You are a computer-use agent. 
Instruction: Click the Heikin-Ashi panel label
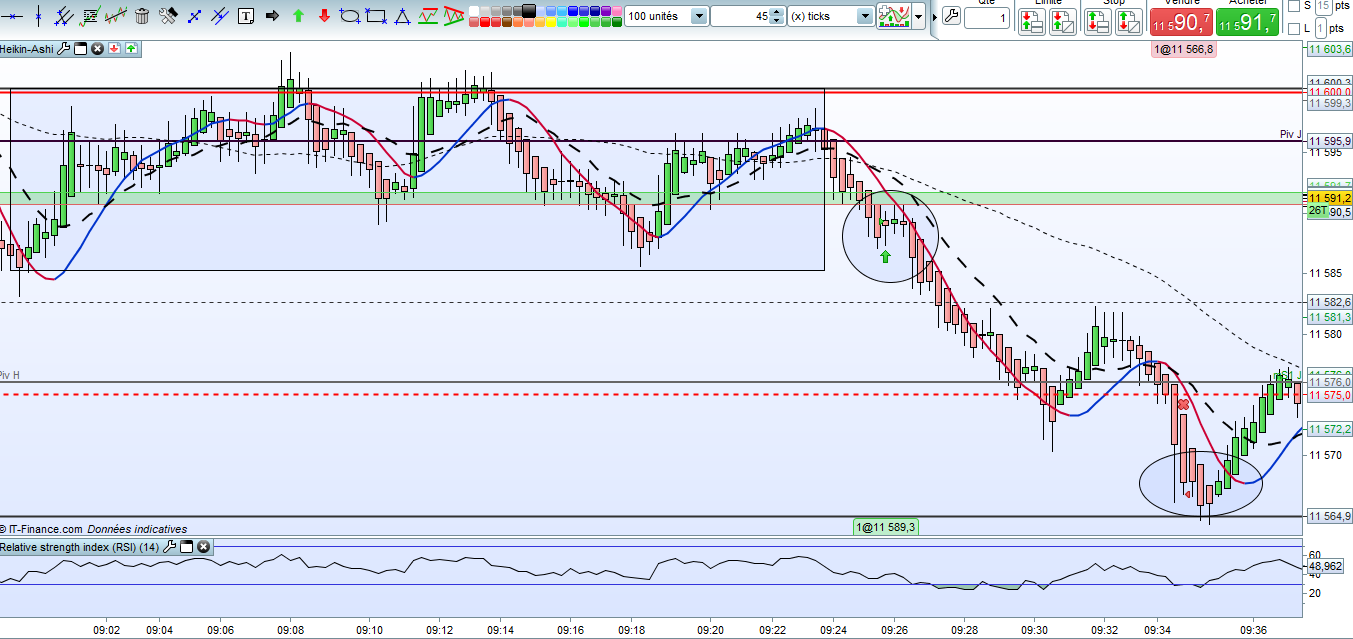(x=26, y=48)
